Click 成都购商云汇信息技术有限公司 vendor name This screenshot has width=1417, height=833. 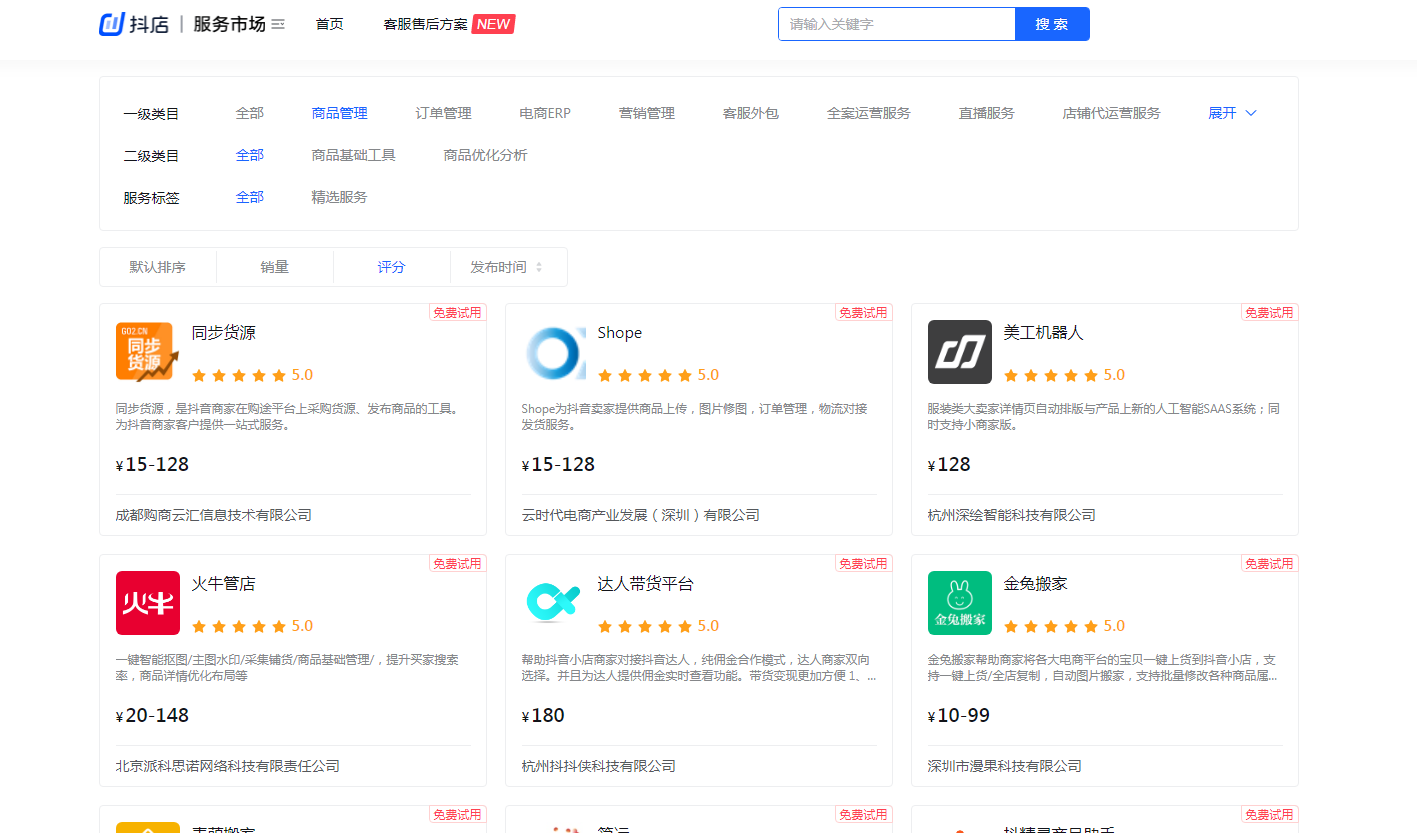point(214,515)
